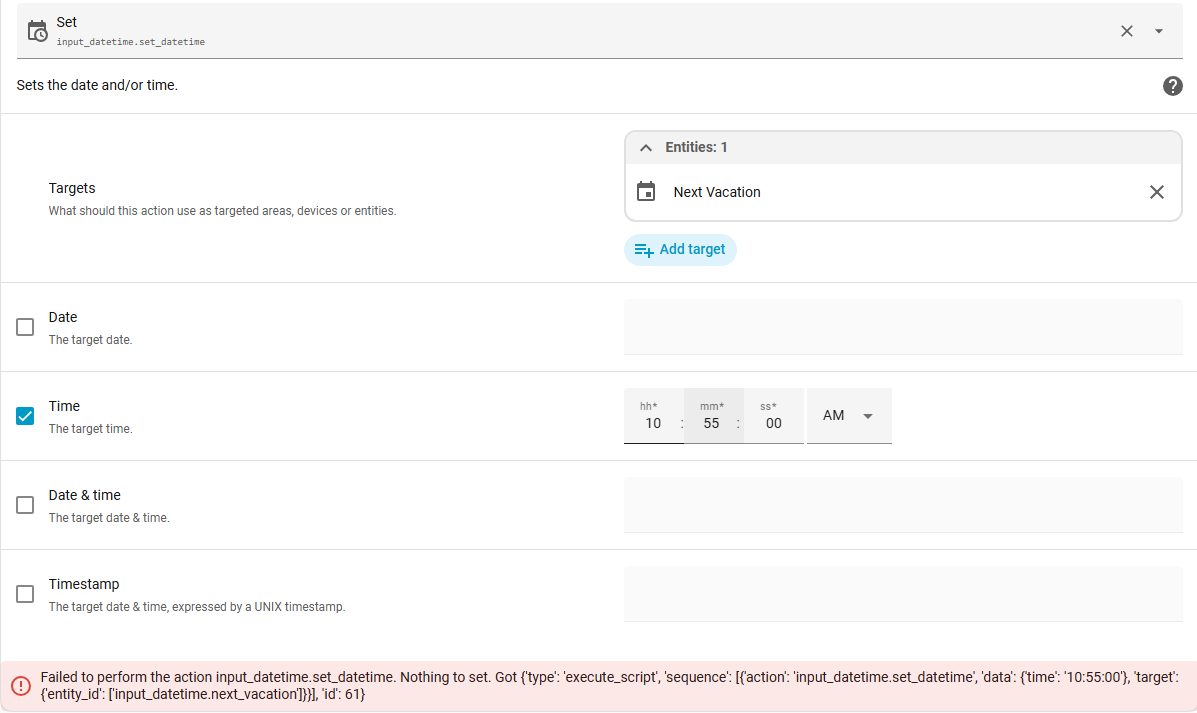
Task: Click the hours field showing 10
Action: [x=653, y=423]
